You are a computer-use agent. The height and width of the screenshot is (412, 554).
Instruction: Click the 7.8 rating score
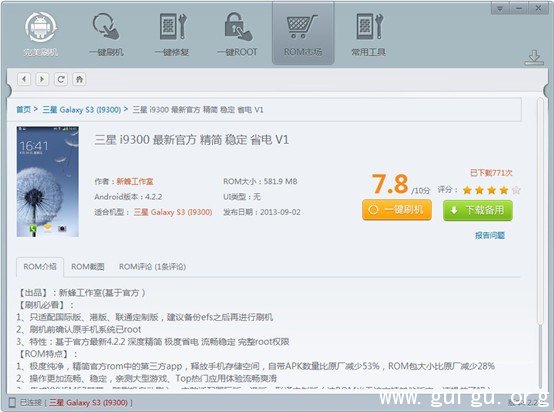(390, 184)
